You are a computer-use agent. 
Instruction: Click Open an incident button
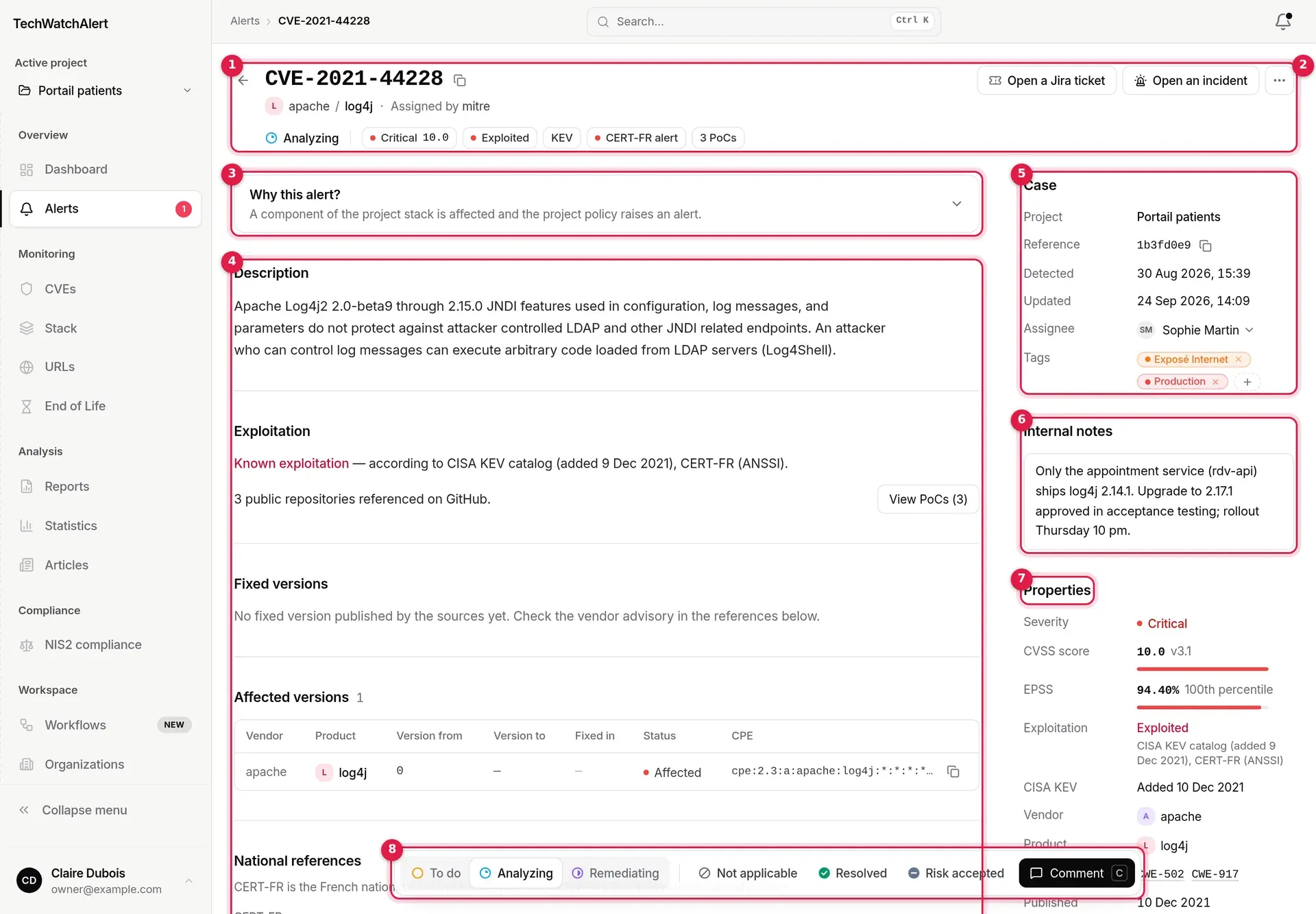click(1191, 81)
